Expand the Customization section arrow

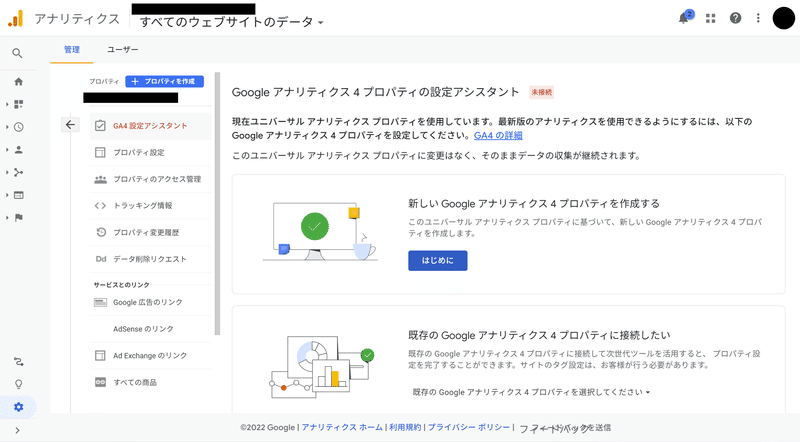pyautogui.click(x=7, y=104)
